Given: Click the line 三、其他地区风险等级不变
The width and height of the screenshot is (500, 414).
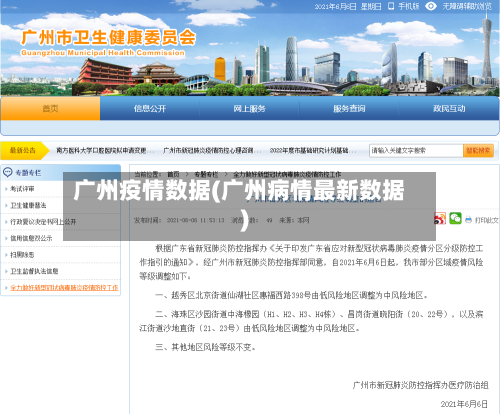Looking at the screenshot, I should pyautogui.click(x=205, y=347).
